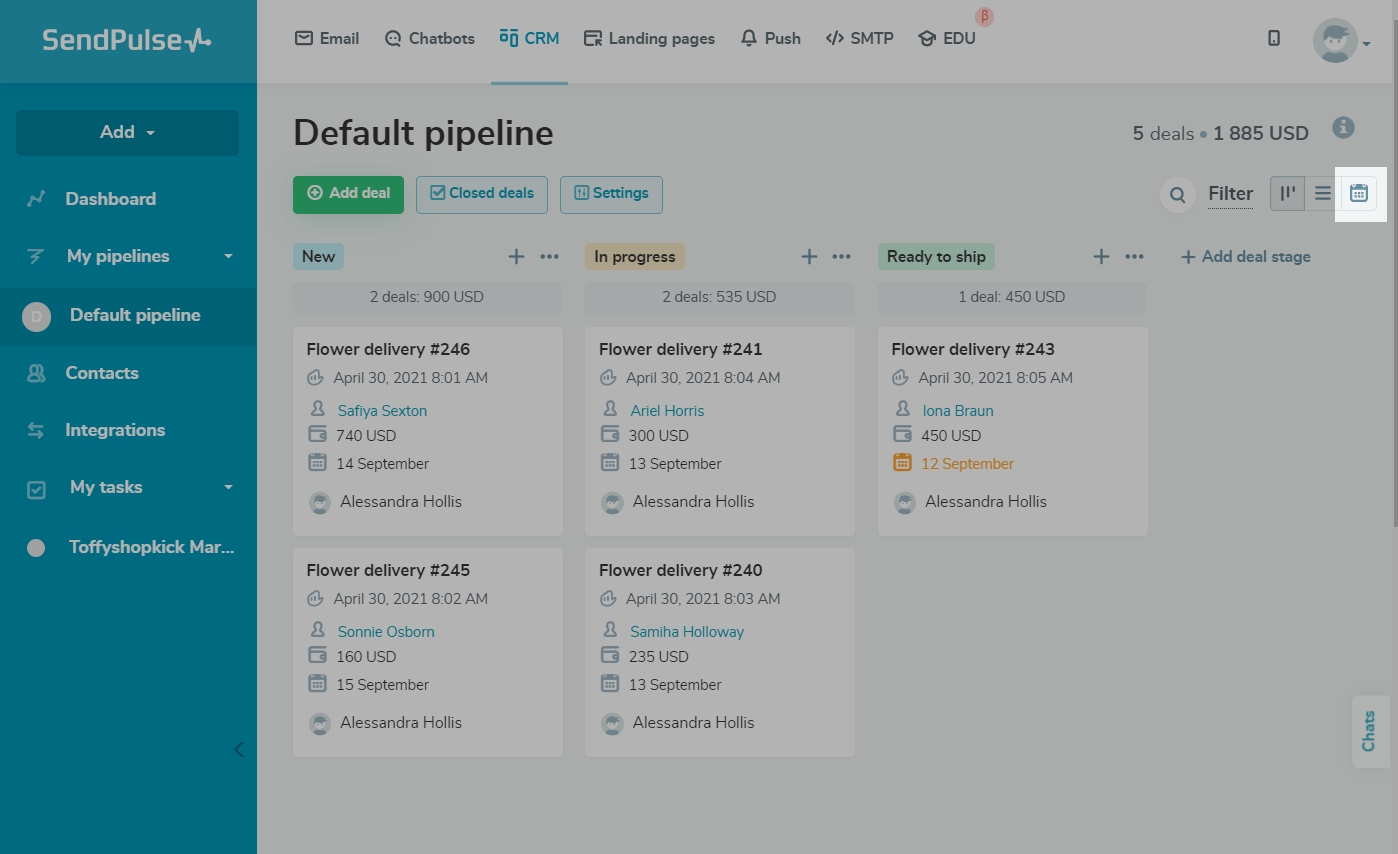
Task: Open contact Safiya Sexton
Action: pyautogui.click(x=381, y=410)
